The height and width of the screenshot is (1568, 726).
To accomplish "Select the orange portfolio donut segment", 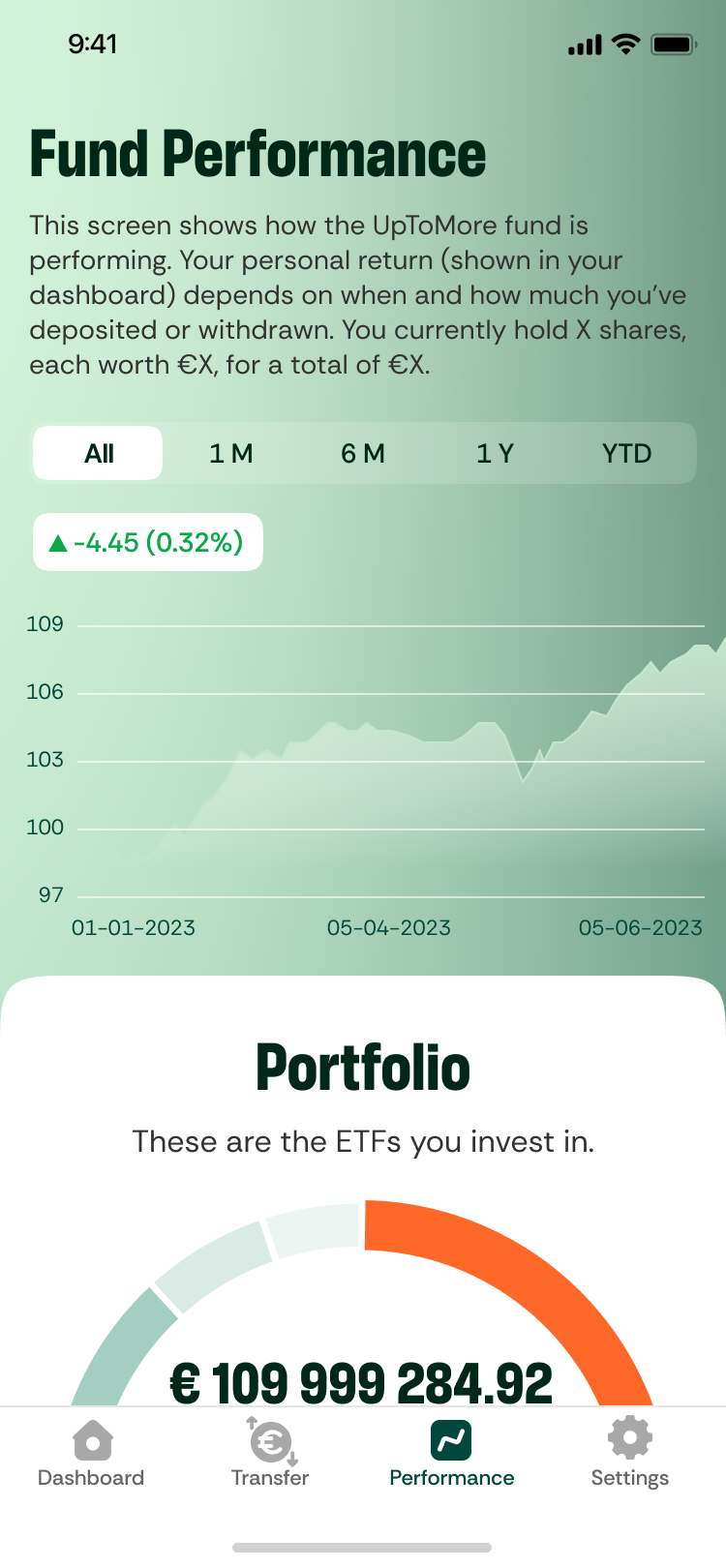I will coord(542,1278).
